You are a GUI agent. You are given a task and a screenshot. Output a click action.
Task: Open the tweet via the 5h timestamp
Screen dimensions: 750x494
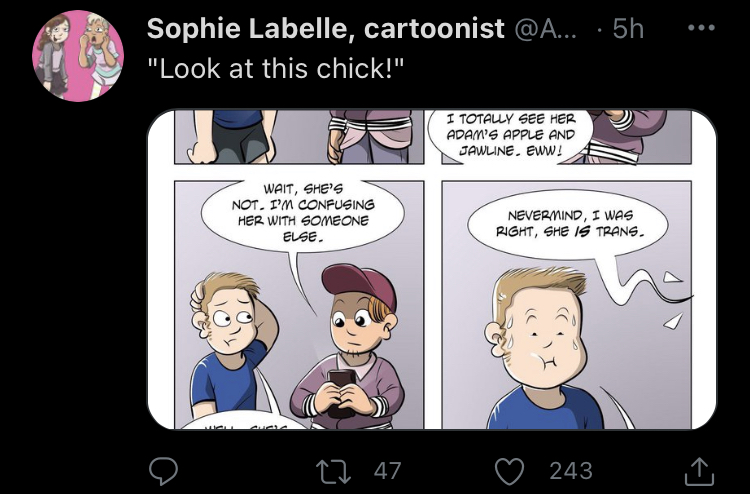[628, 30]
